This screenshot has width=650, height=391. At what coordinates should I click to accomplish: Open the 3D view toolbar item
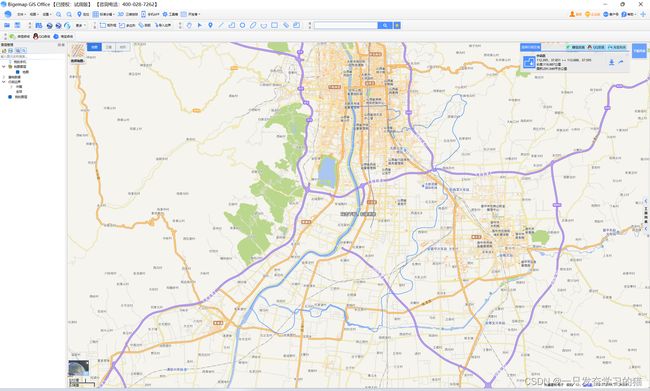tap(128, 14)
